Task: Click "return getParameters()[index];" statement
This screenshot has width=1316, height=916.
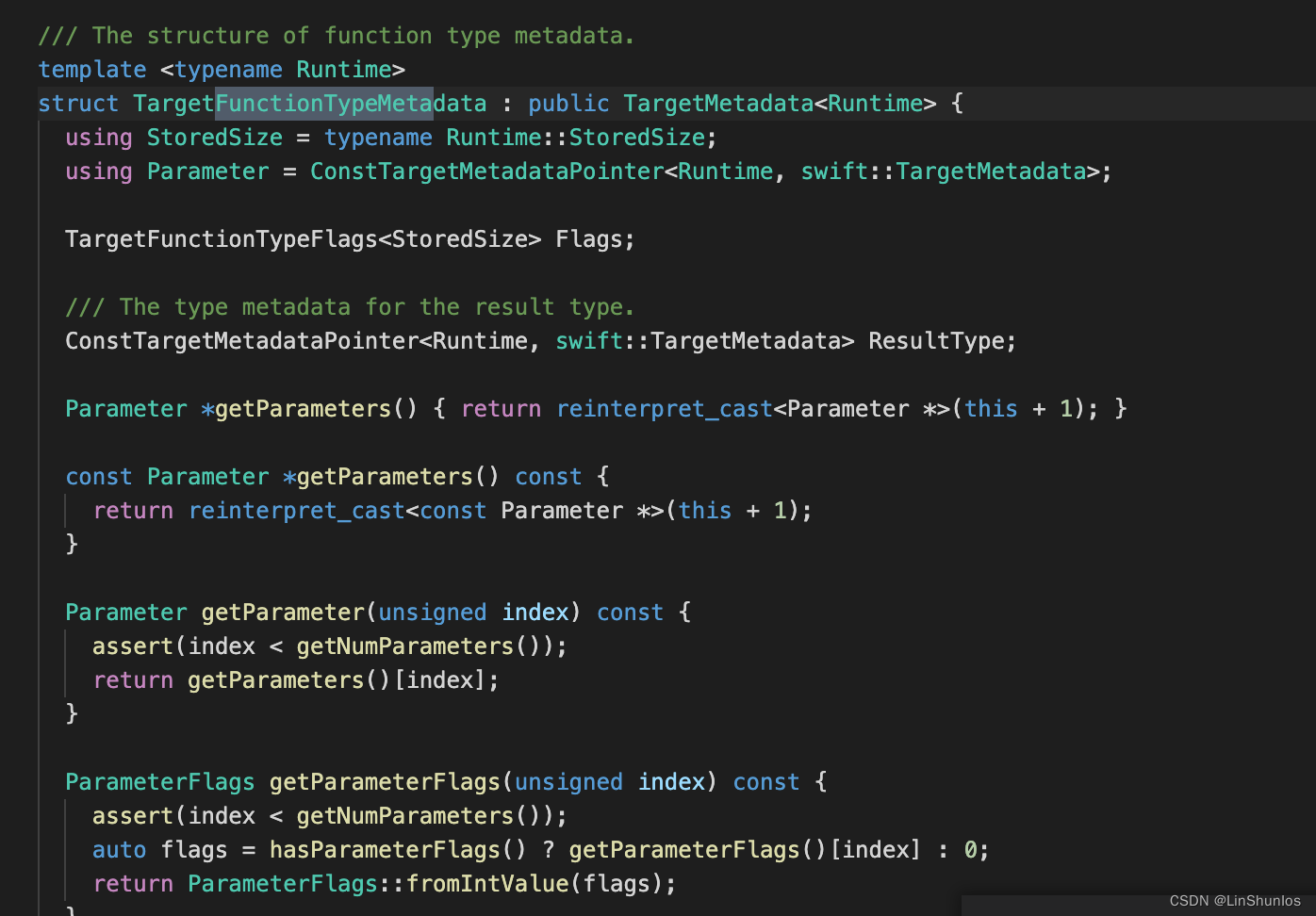Action: pyautogui.click(x=296, y=680)
